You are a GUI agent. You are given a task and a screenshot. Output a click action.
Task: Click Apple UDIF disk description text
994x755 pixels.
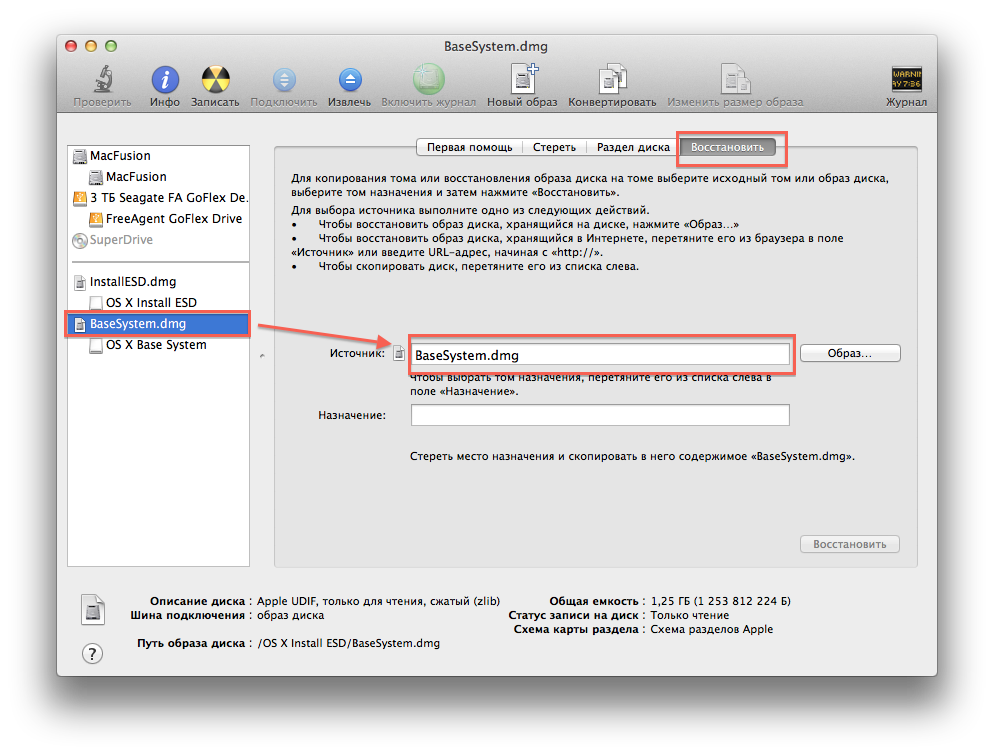tap(378, 601)
